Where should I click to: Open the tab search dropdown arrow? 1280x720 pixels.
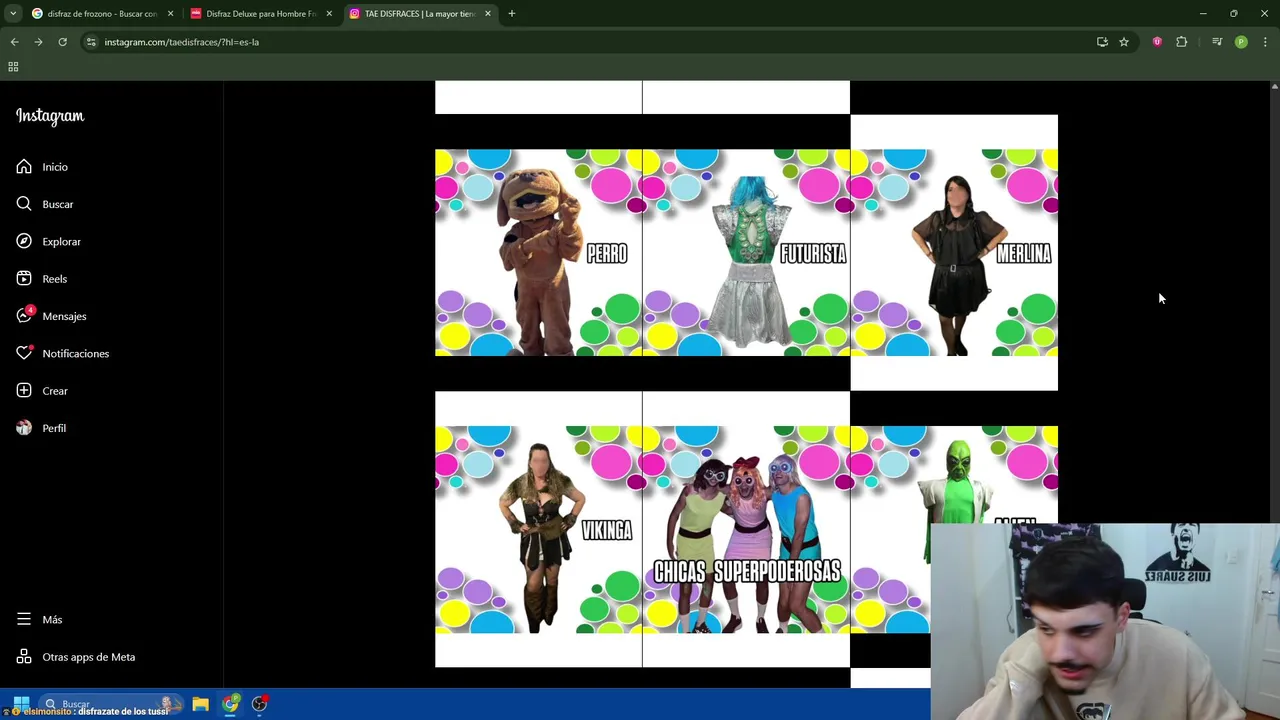(13, 14)
